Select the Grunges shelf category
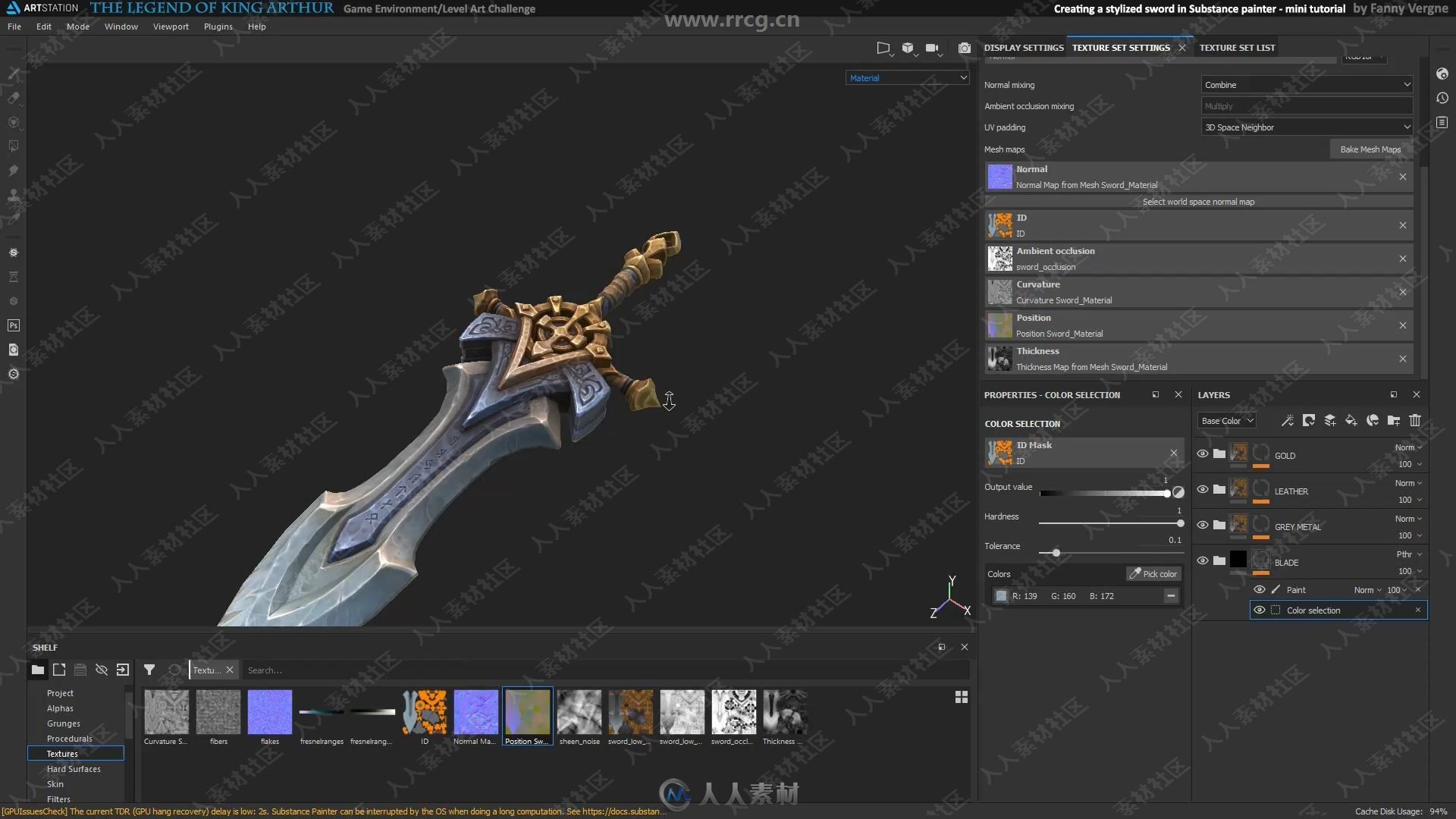 (64, 723)
